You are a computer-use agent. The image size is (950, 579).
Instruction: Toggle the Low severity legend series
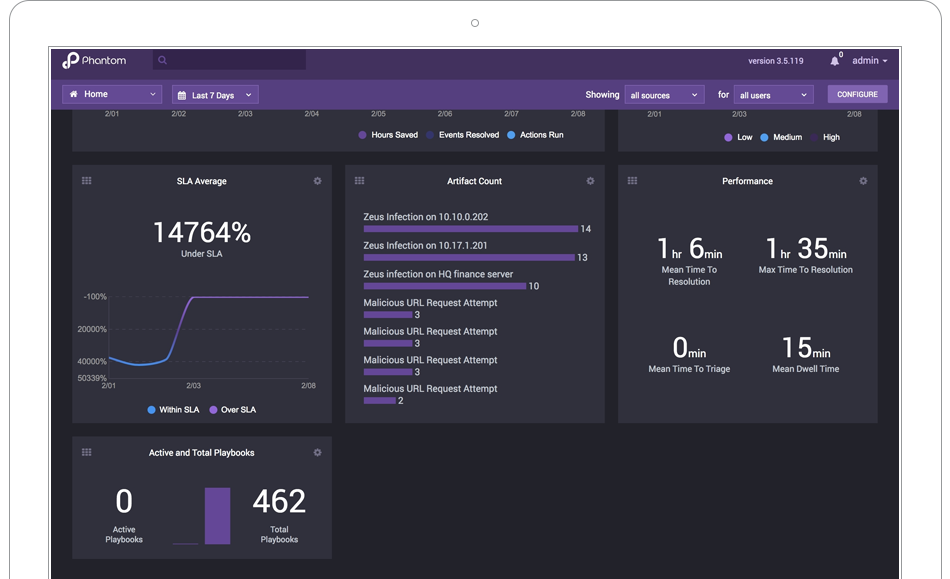click(x=739, y=137)
